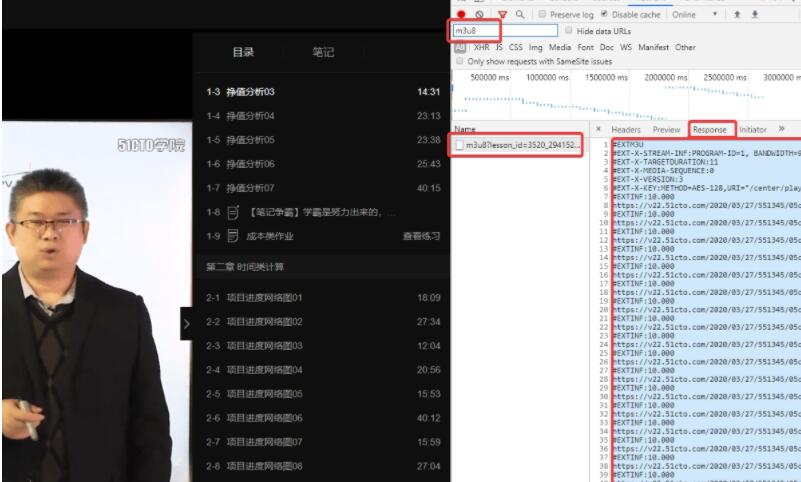Open the 笔记 notes tab
The image size is (801, 482).
click(x=323, y=52)
